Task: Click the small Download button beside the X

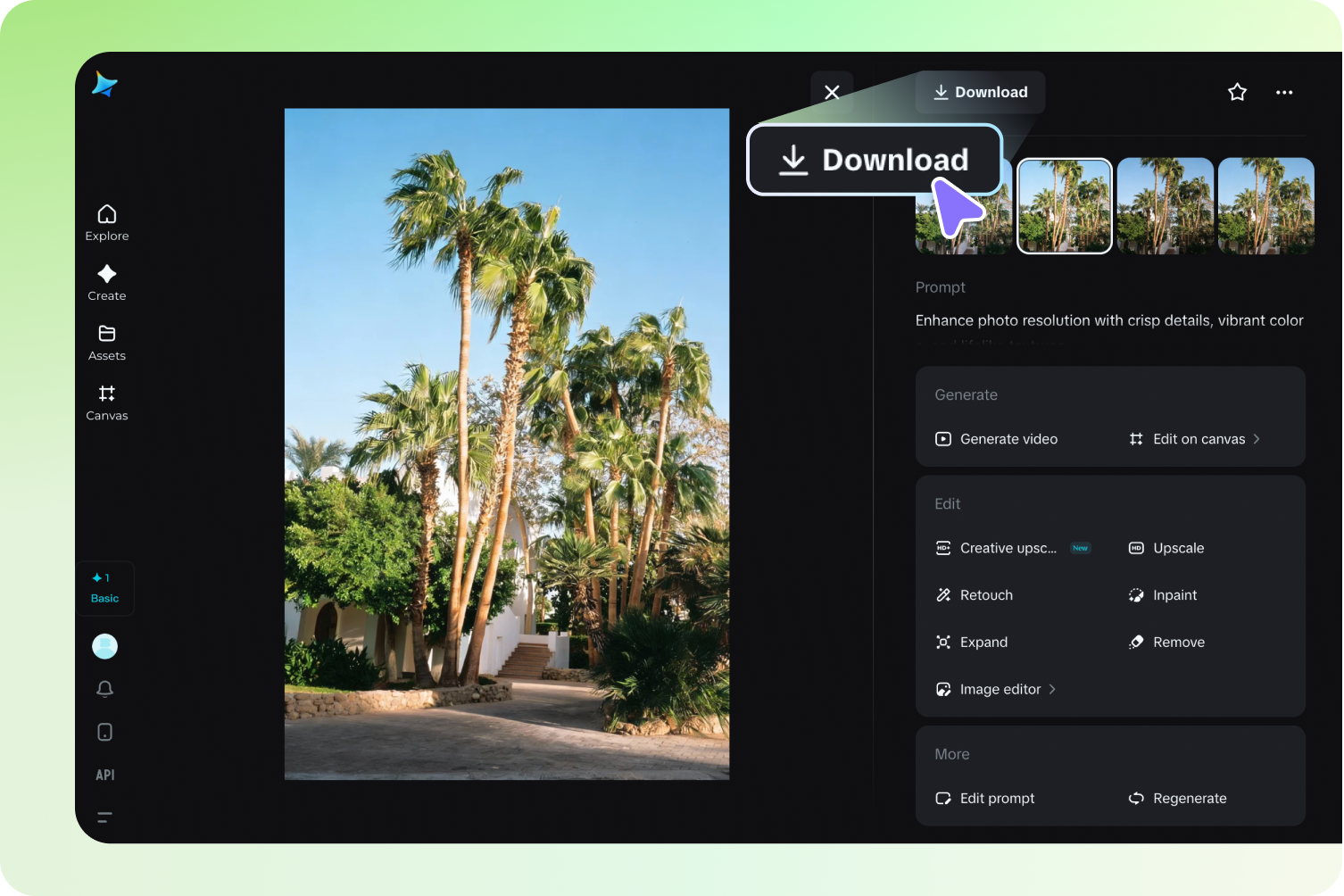Action: pyautogui.click(x=980, y=92)
